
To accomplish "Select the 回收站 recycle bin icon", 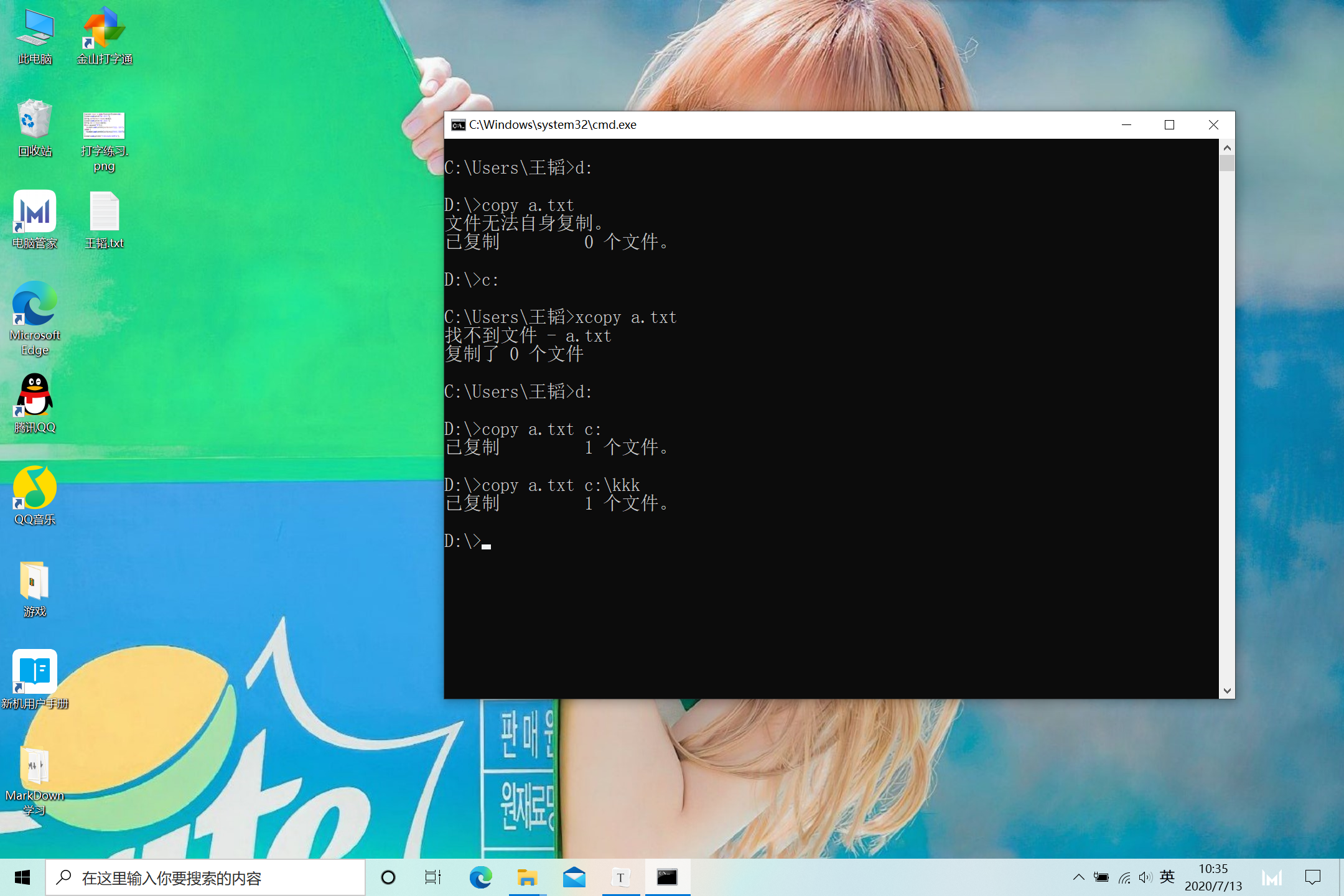I will (x=35, y=119).
